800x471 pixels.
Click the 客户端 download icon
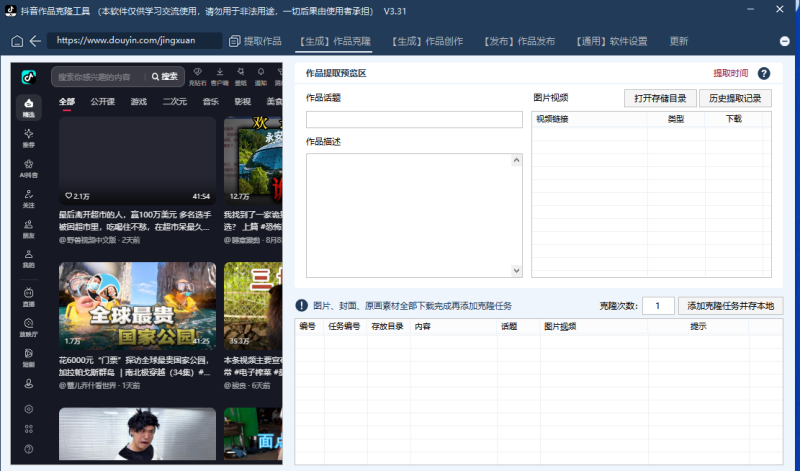[x=219, y=76]
